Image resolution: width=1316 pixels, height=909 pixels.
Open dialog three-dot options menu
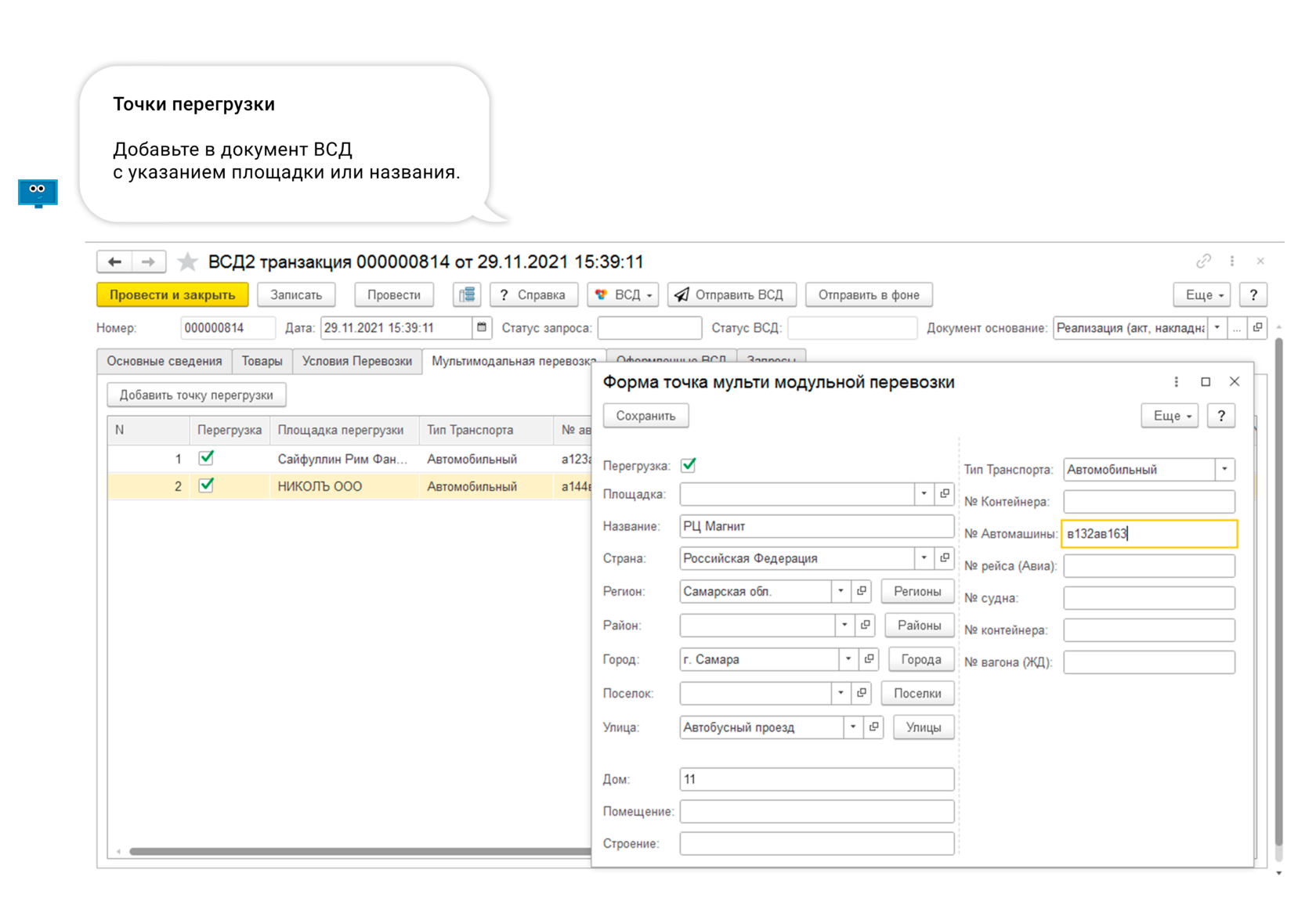coord(1176,381)
